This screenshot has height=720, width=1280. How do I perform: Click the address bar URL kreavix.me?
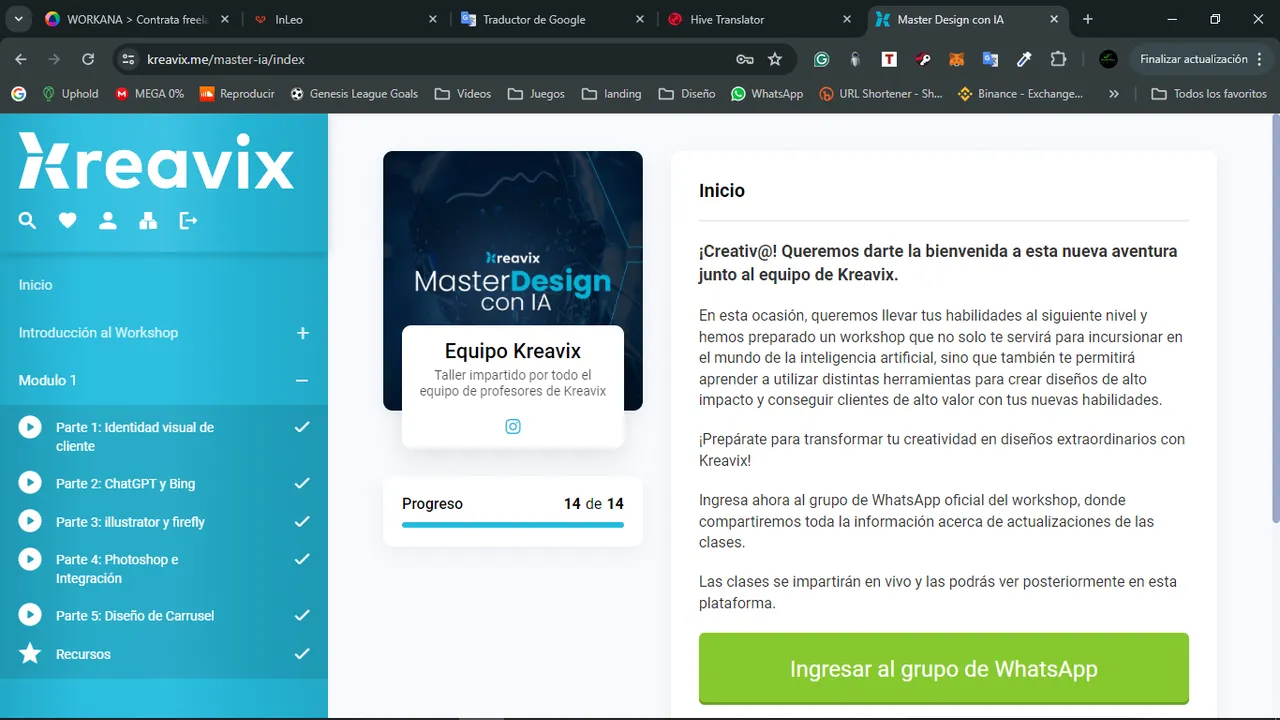(226, 59)
